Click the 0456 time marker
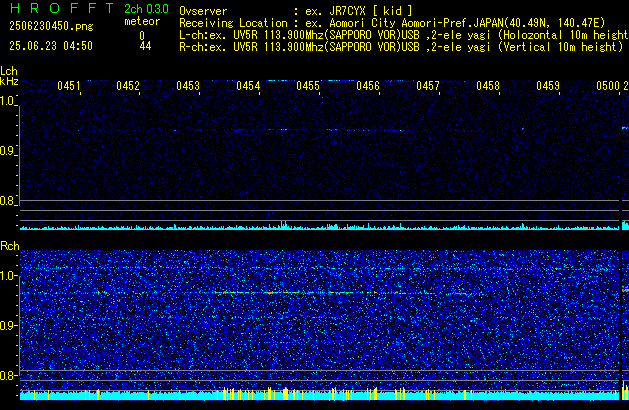This screenshot has width=629, height=410. (x=368, y=86)
